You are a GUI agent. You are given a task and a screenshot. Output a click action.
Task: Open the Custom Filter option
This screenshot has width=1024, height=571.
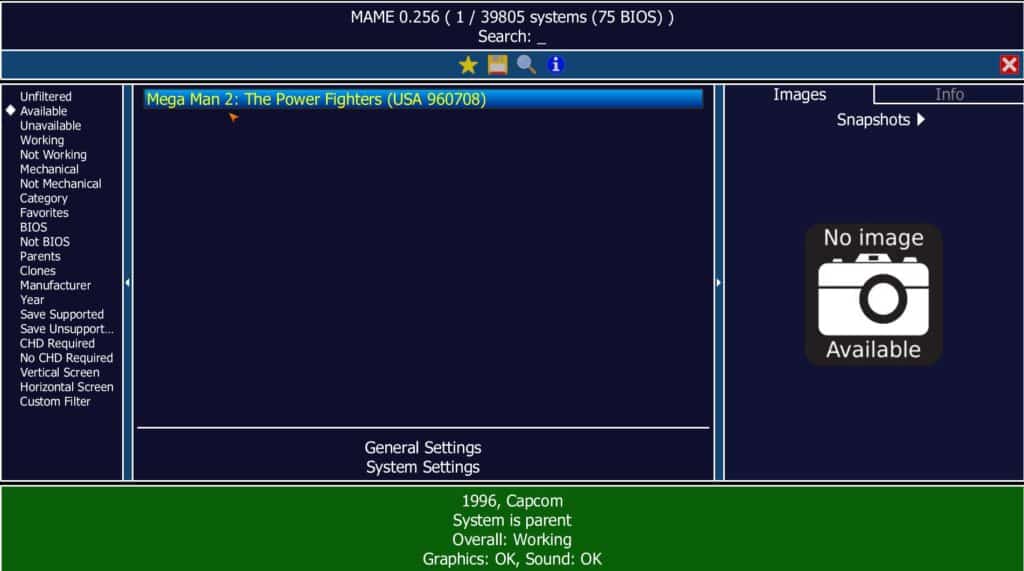(x=55, y=401)
